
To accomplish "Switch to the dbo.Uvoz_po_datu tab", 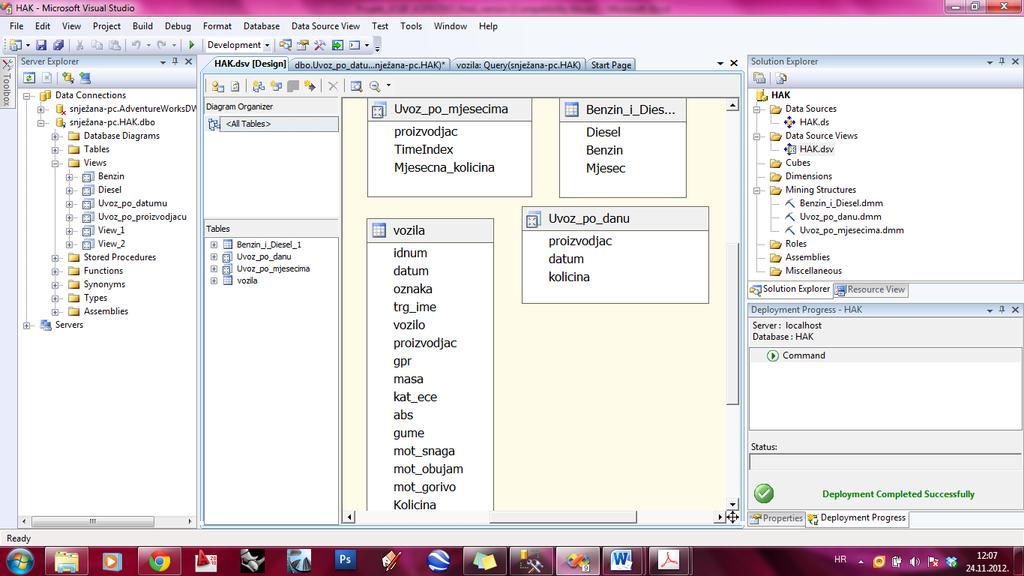I will point(370,65).
